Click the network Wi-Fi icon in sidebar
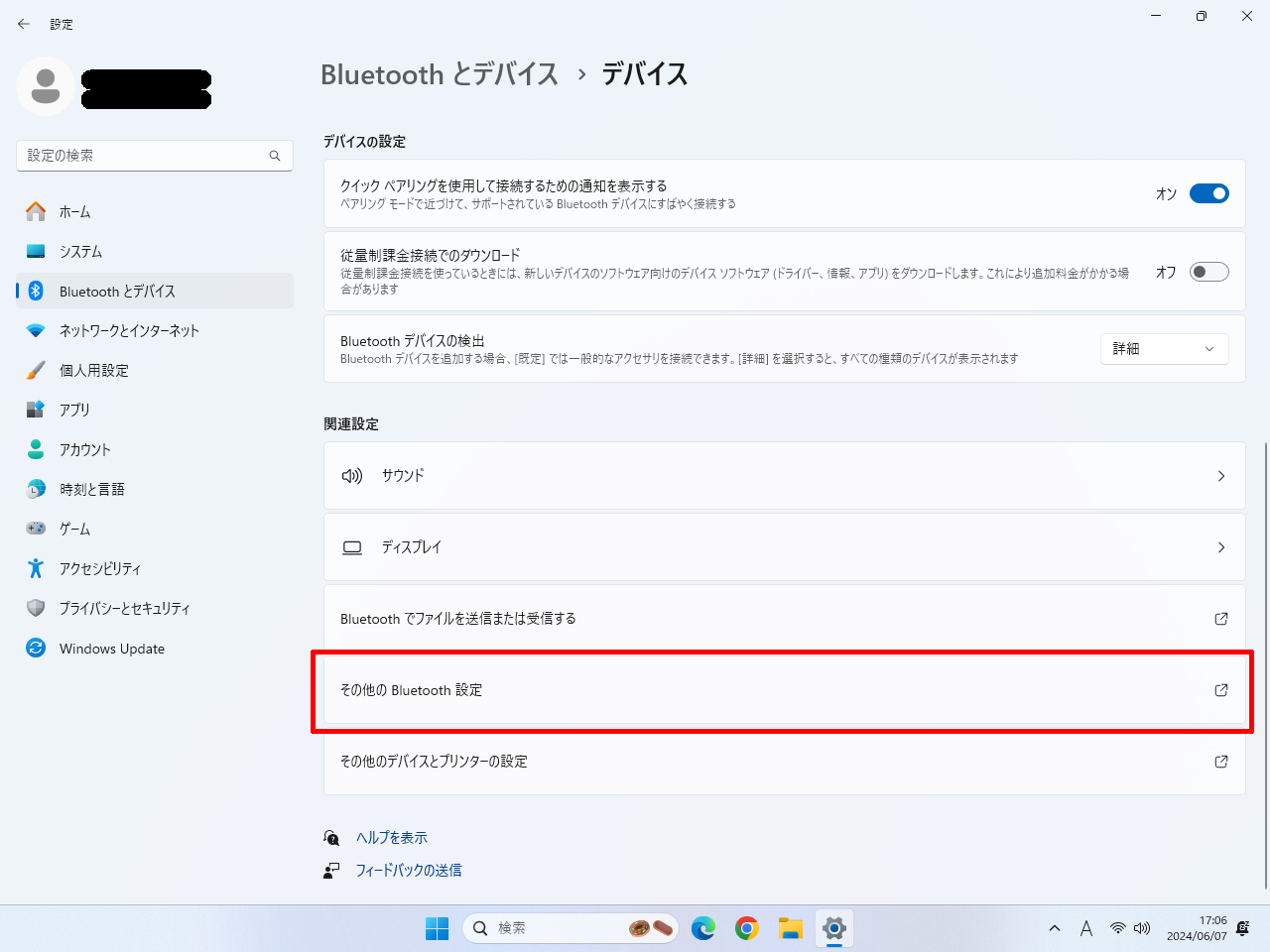Viewport: 1270px width, 952px height. point(36,330)
